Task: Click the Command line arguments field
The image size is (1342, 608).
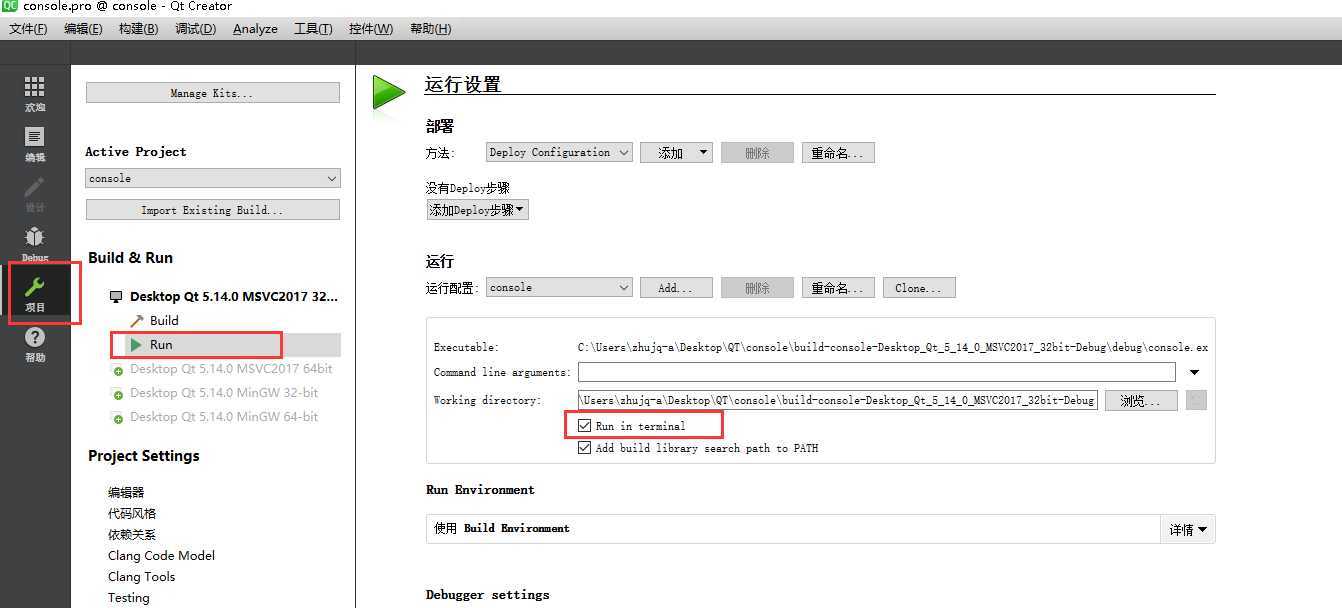Action: click(877, 372)
